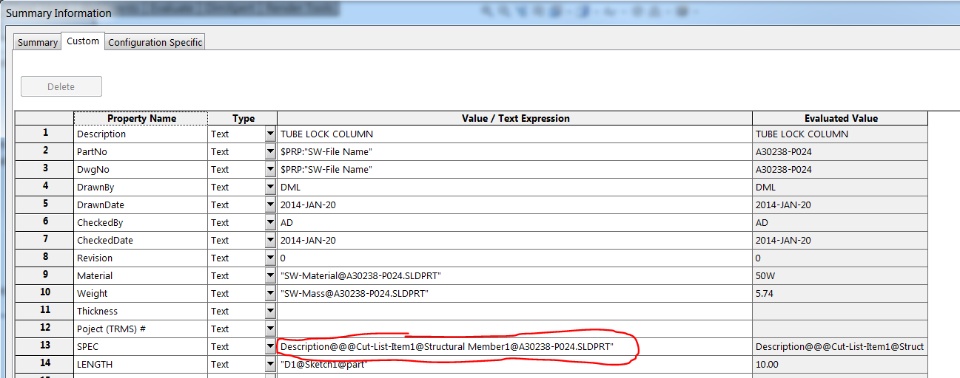Edit the TUBE LOCK COLUMN value field
960x378 pixels.
click(x=515, y=134)
